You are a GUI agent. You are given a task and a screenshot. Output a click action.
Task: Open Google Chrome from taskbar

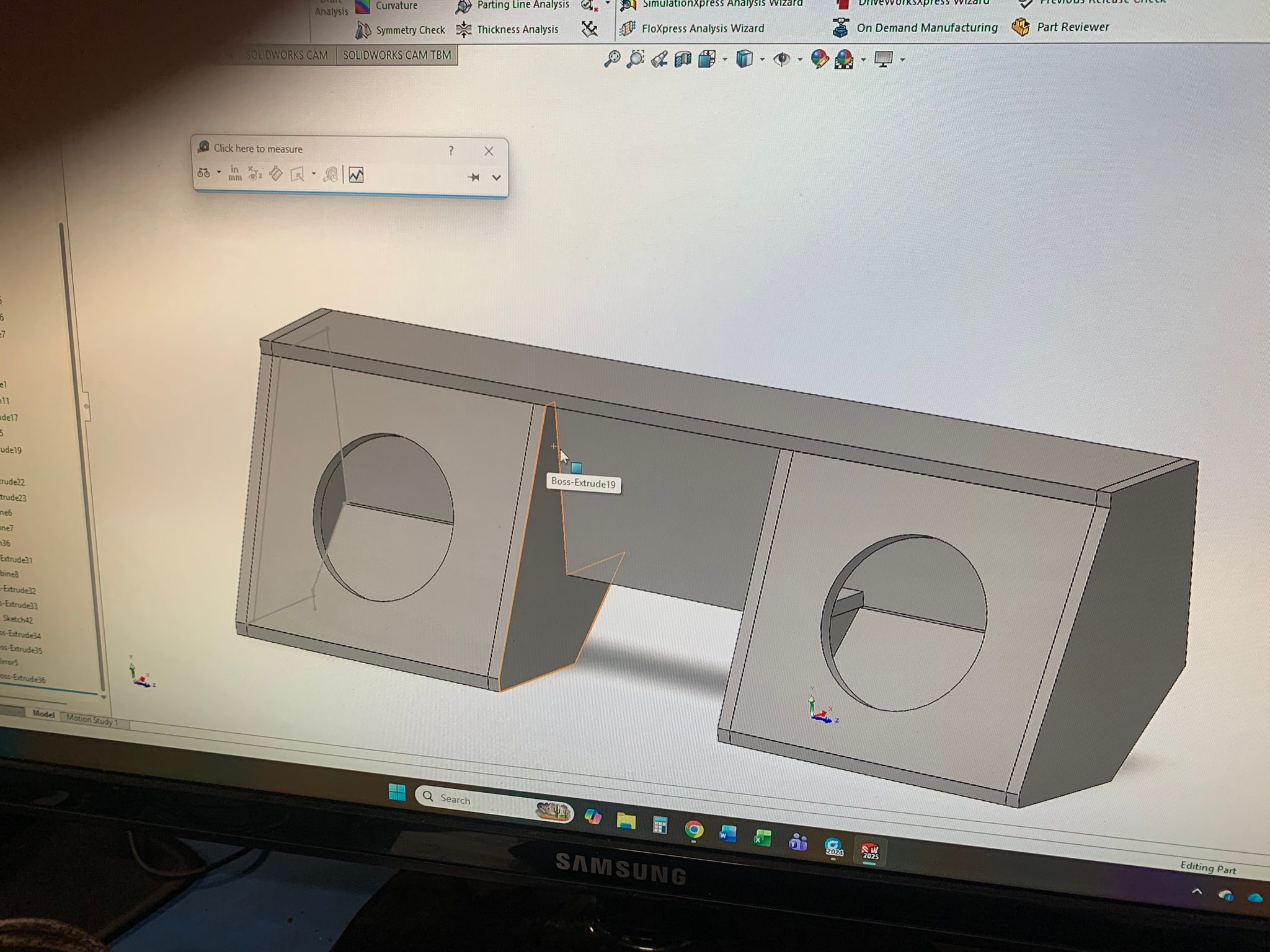coord(694,829)
